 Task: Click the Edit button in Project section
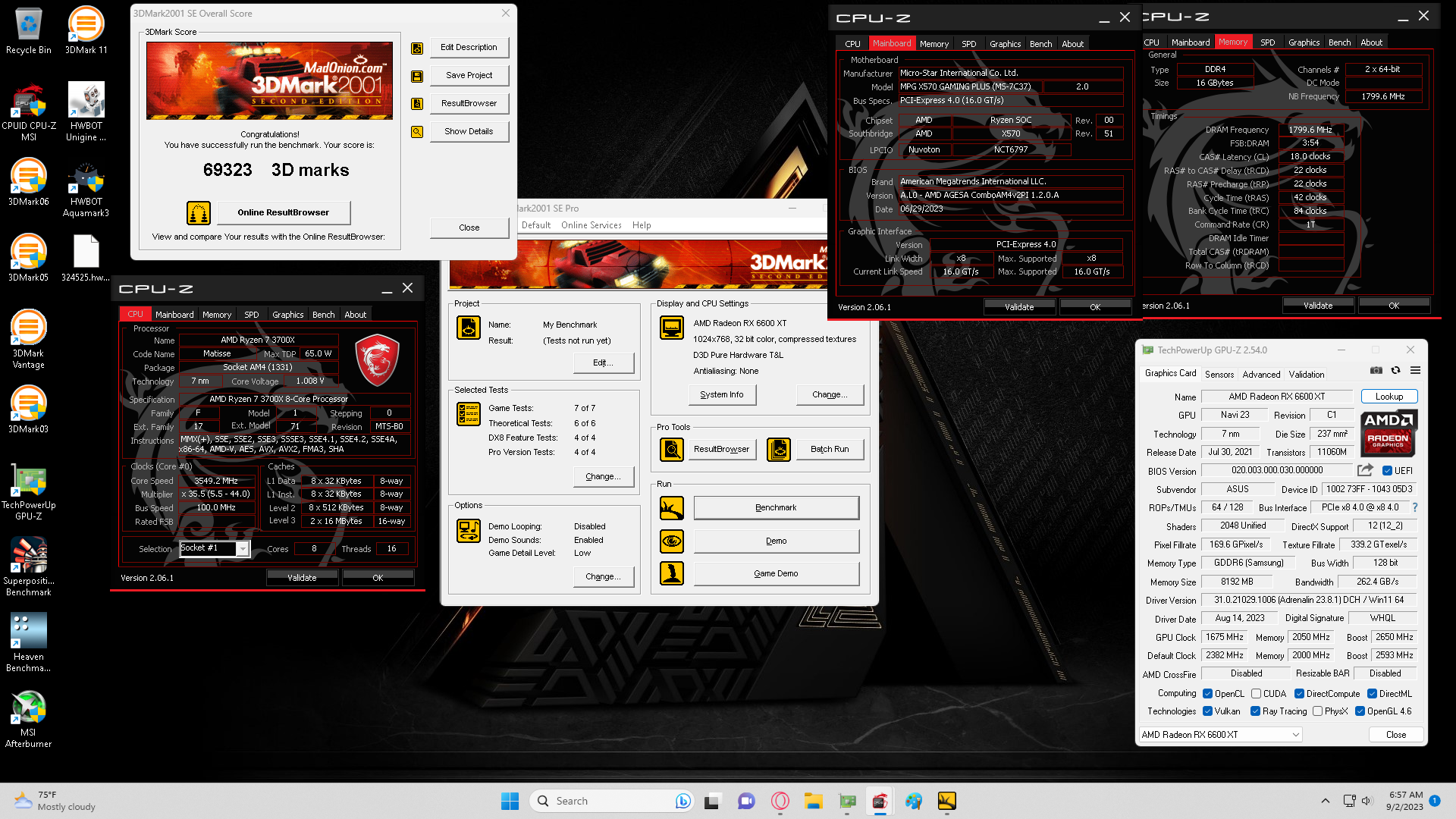603,362
